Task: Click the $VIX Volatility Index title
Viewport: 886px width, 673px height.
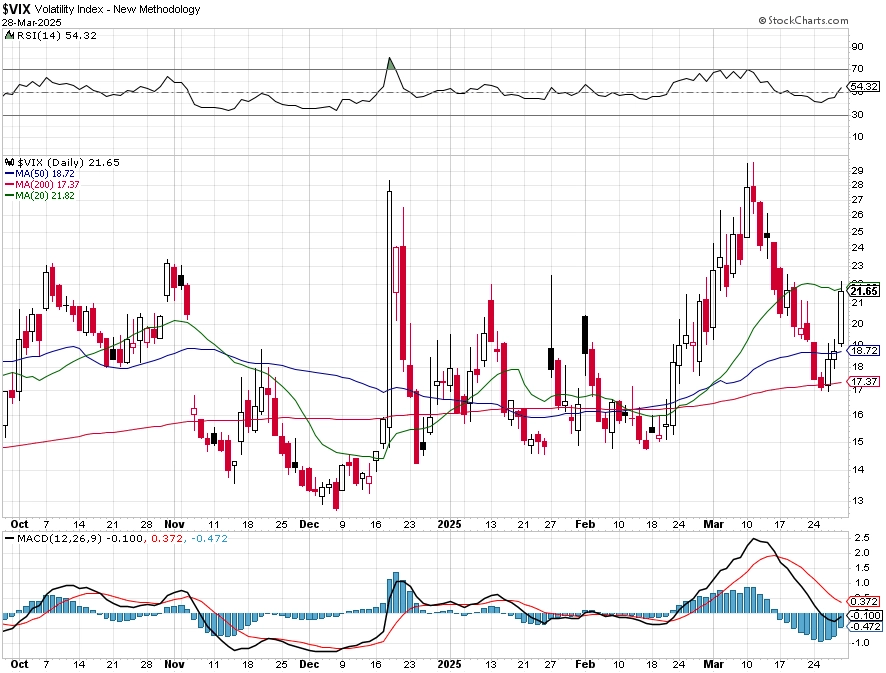Action: (101, 9)
